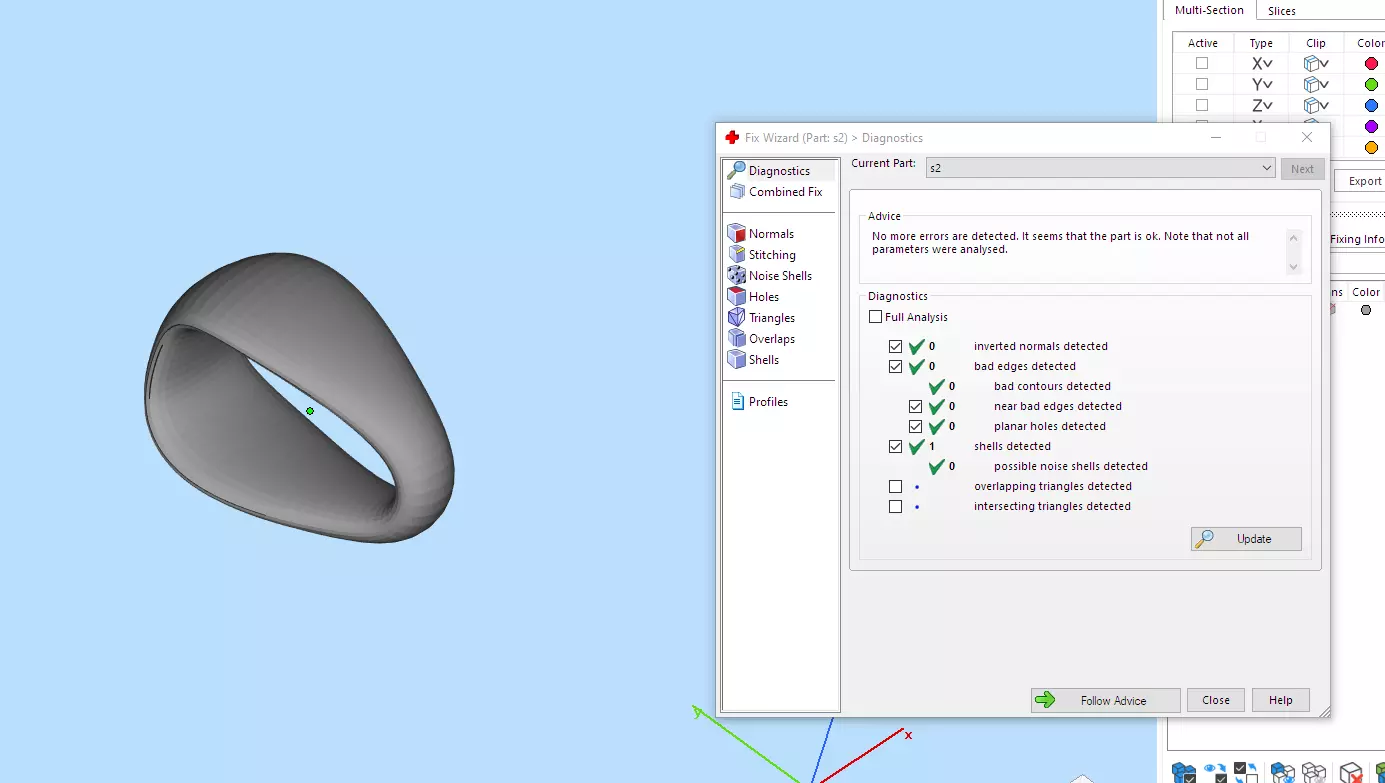Click red color swatch for X section
The image size is (1385, 783).
coord(1371,63)
